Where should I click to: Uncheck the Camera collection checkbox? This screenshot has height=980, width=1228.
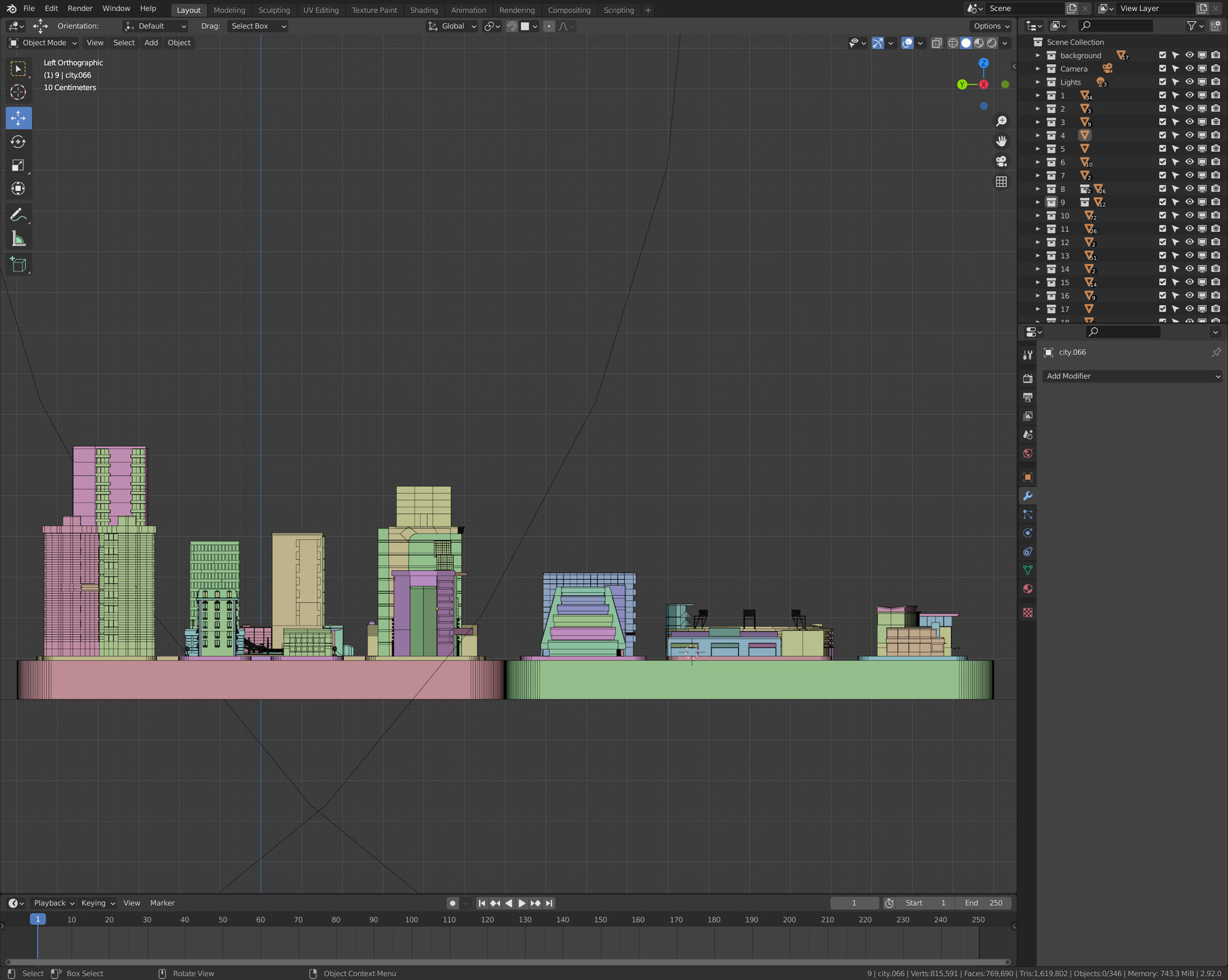[1163, 69]
